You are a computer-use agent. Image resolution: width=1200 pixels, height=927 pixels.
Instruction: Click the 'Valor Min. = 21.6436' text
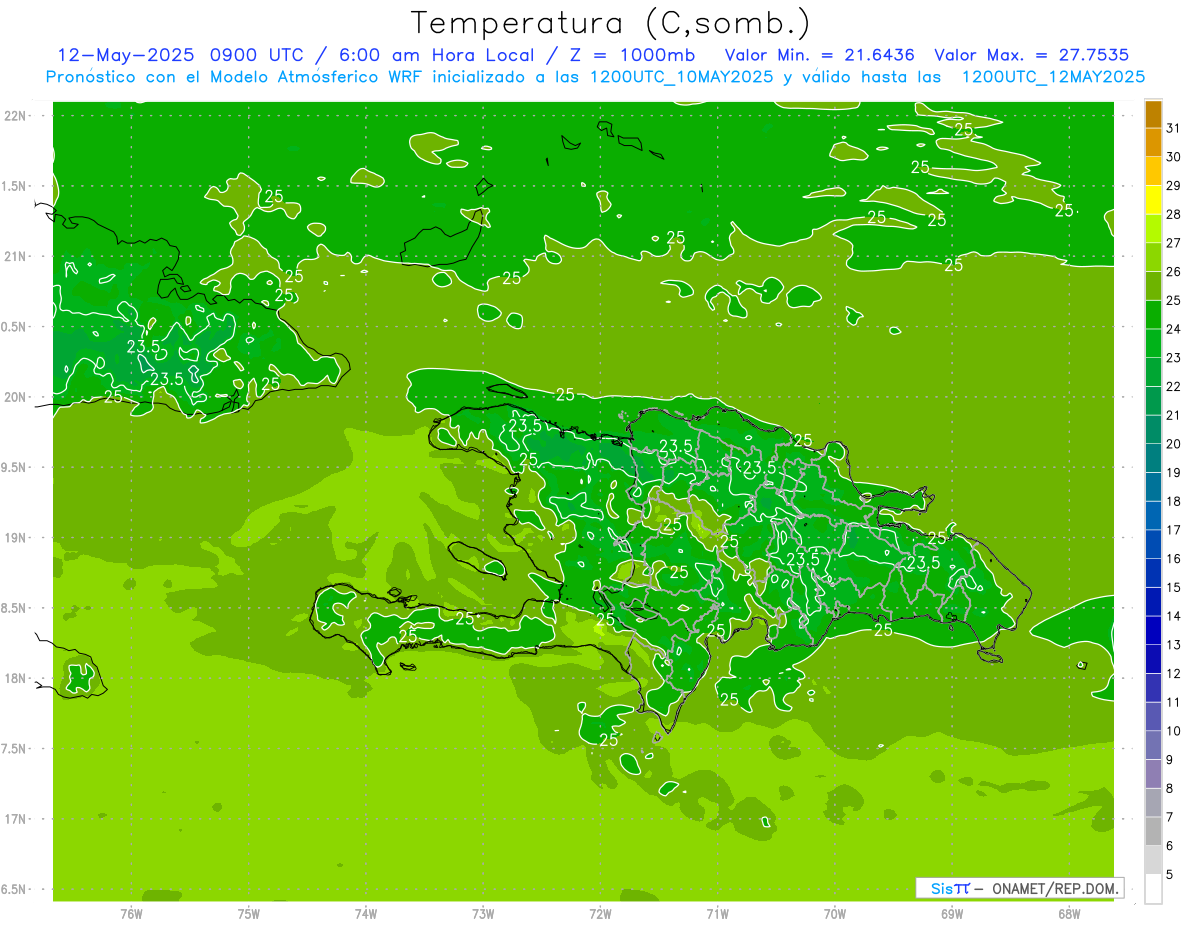pyautogui.click(x=820, y=55)
